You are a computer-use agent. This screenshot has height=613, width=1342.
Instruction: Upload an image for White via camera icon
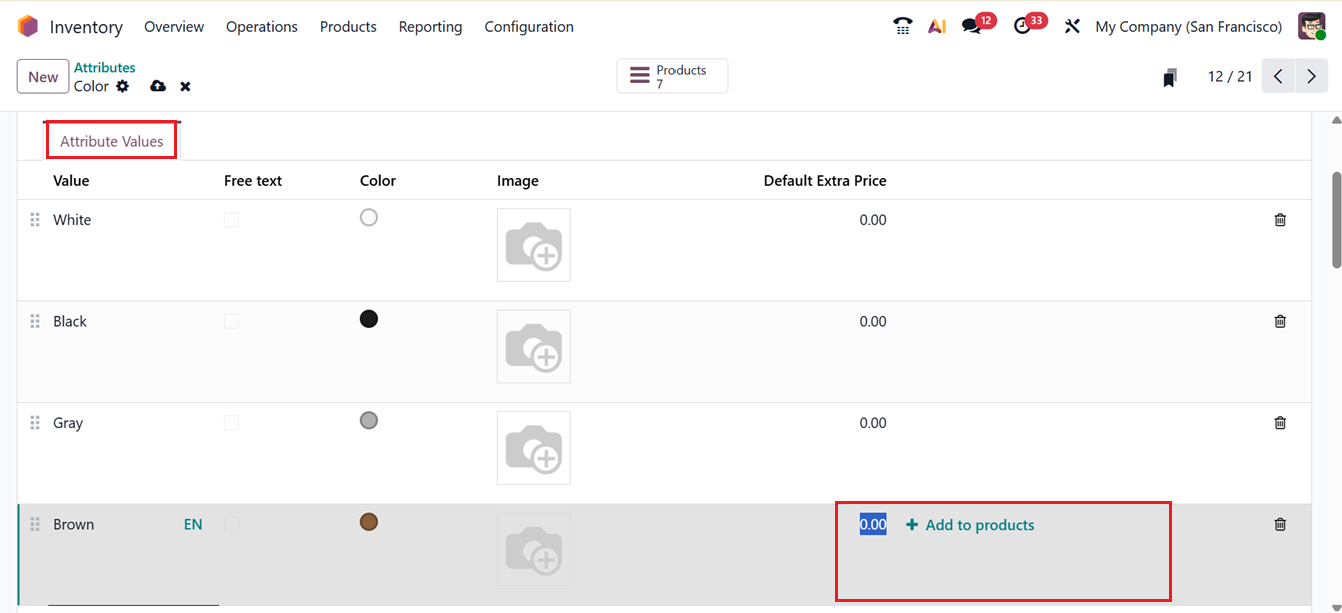(x=533, y=244)
